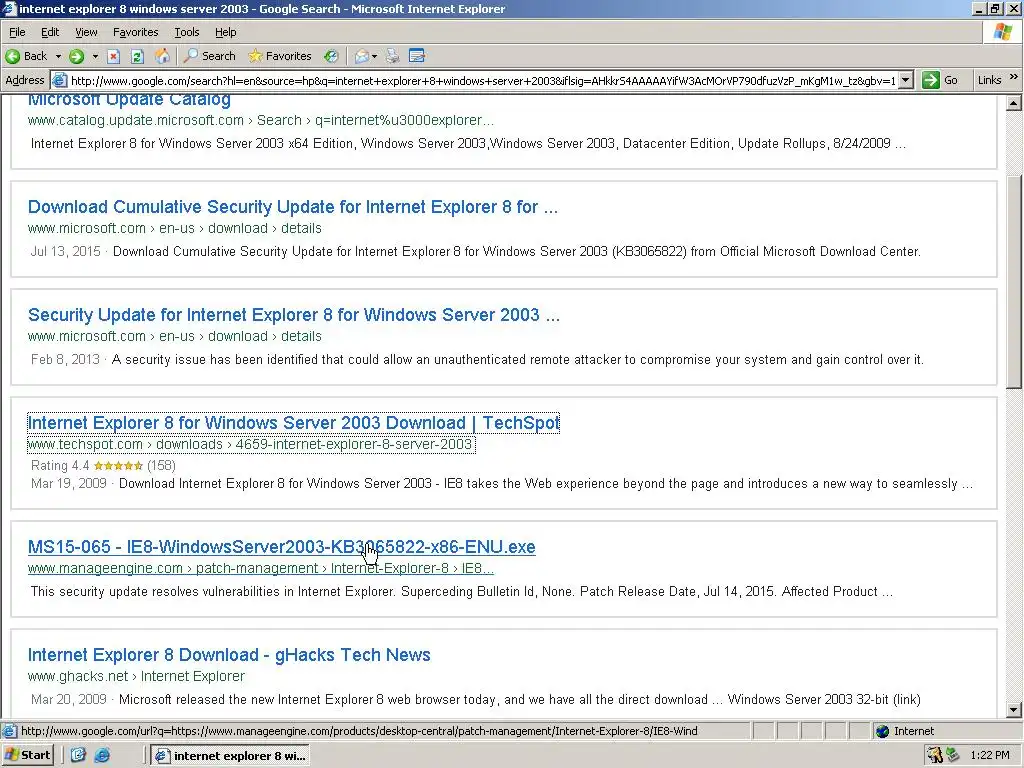
Task: Open the View menu
Action: point(86,32)
